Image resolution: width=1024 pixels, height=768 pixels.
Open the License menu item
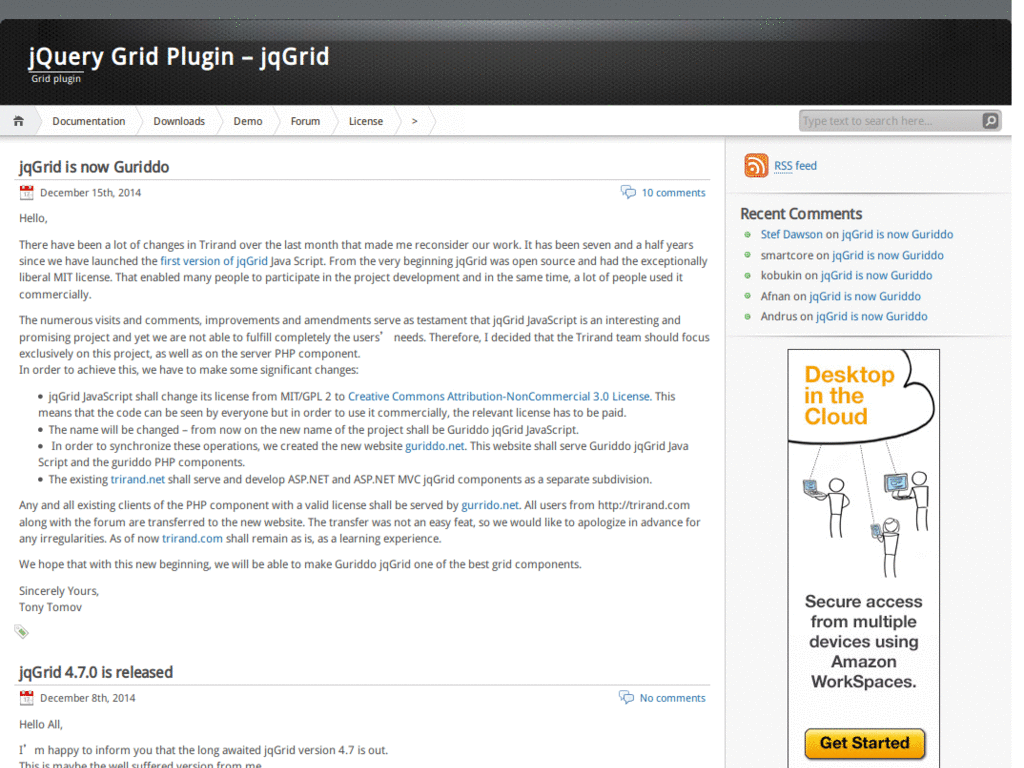tap(366, 121)
